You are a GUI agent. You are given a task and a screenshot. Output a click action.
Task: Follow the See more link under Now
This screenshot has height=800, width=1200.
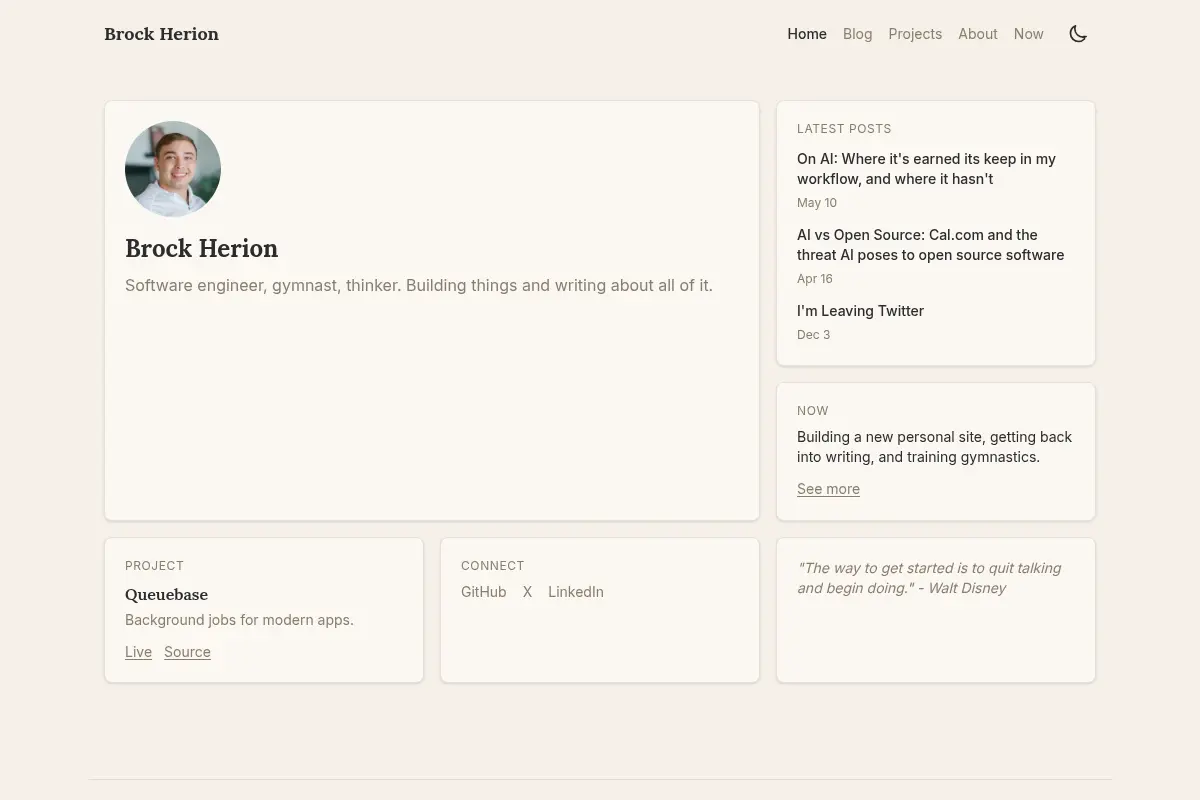[x=828, y=489]
